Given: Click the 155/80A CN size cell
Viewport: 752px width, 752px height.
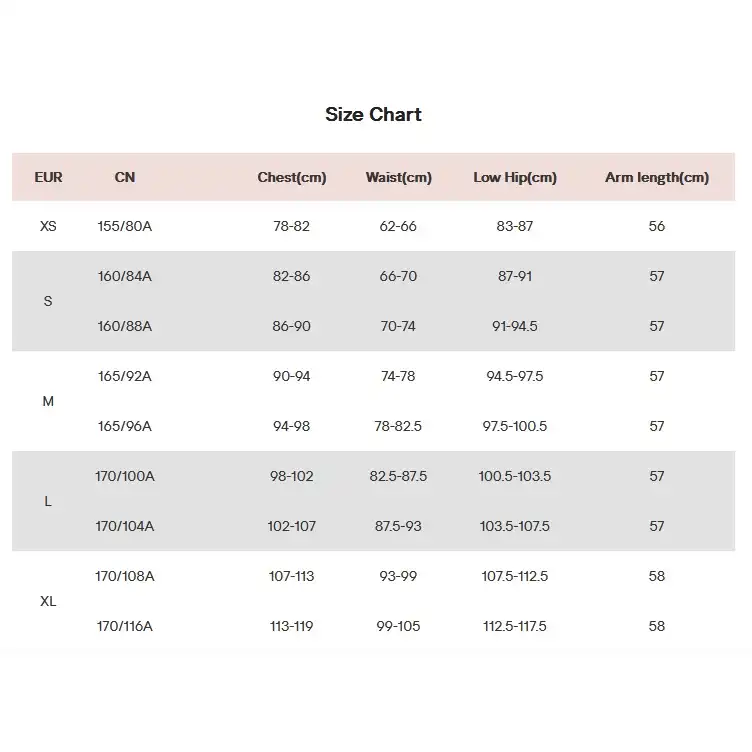Looking at the screenshot, I should point(125,226).
